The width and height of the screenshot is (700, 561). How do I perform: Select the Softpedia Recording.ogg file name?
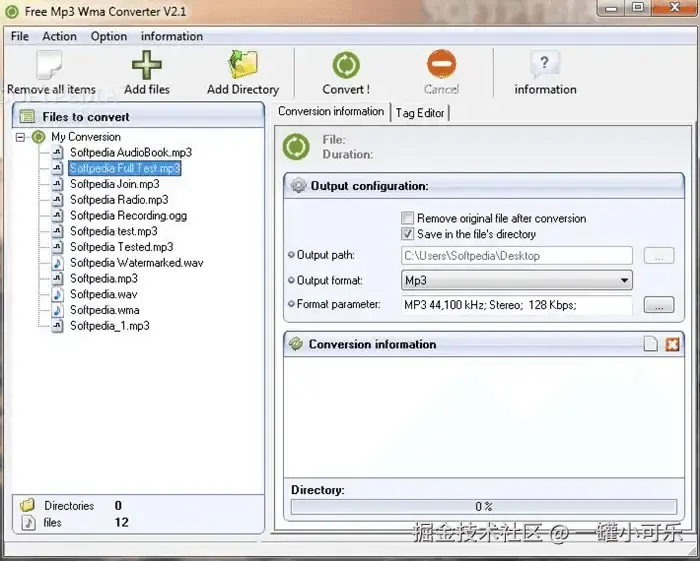coord(129,216)
